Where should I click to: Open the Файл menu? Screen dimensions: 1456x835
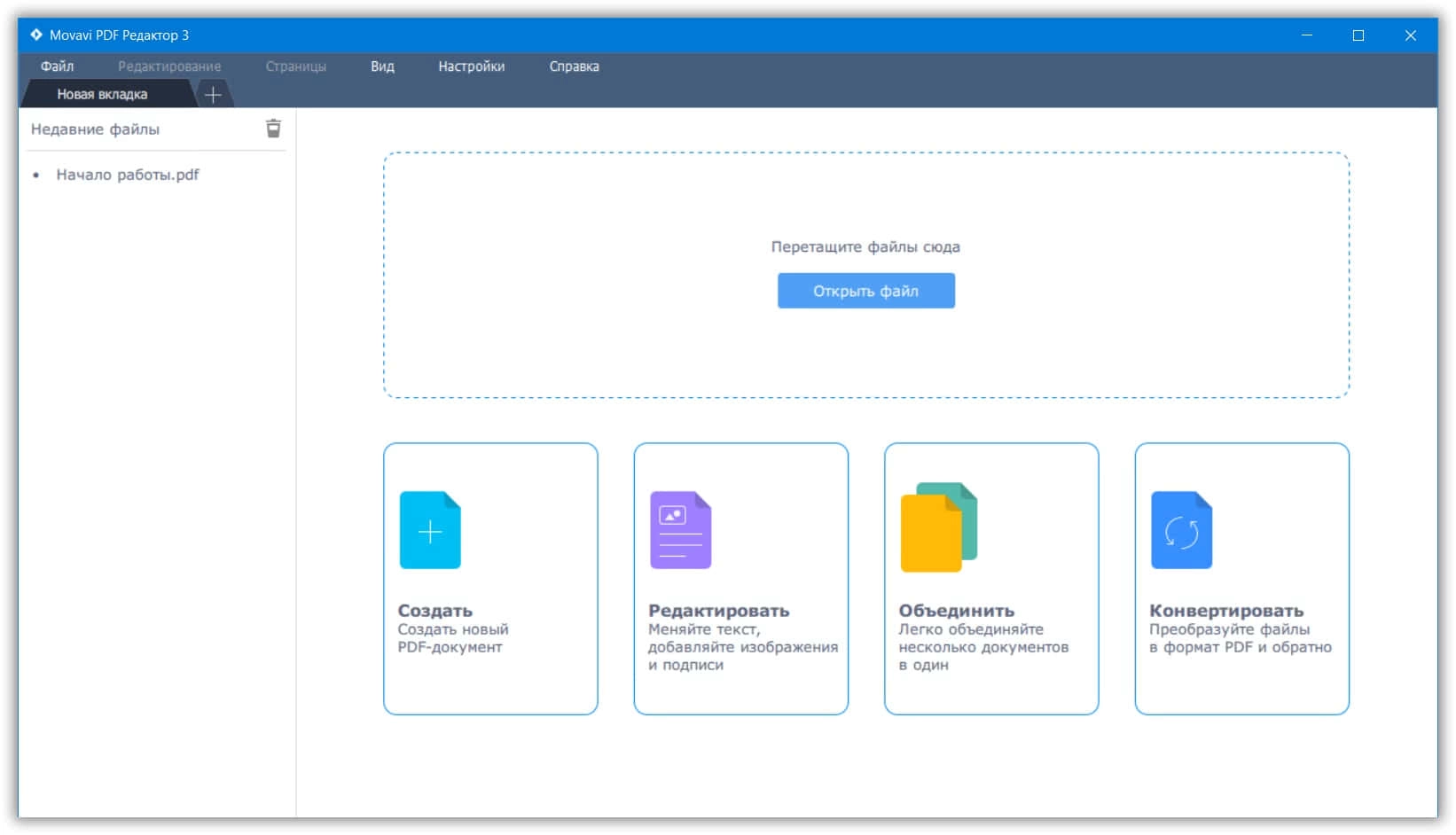click(57, 66)
